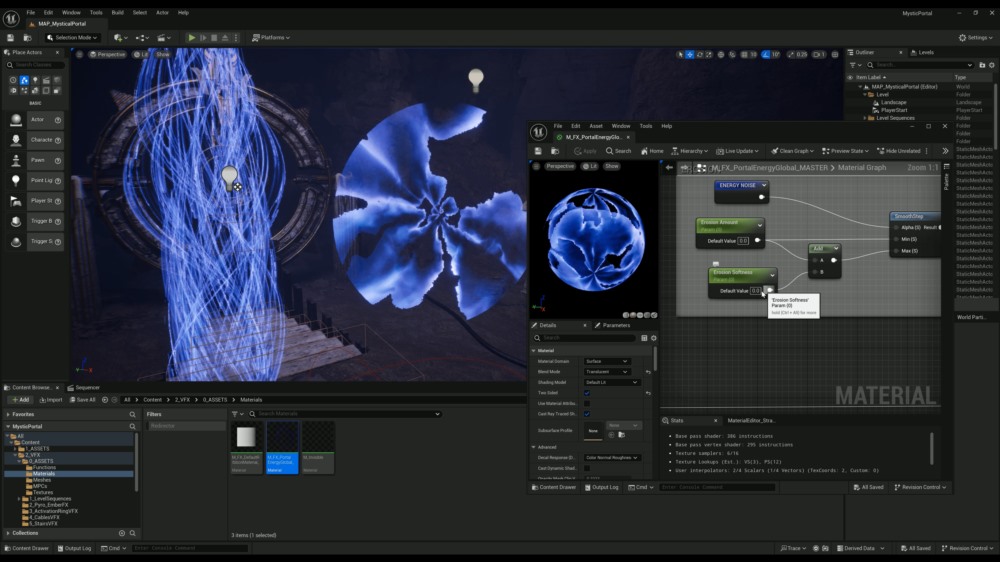The width and height of the screenshot is (1000, 562).
Task: Toggle the Lit view mode in the level viewport
Action: pos(140,55)
